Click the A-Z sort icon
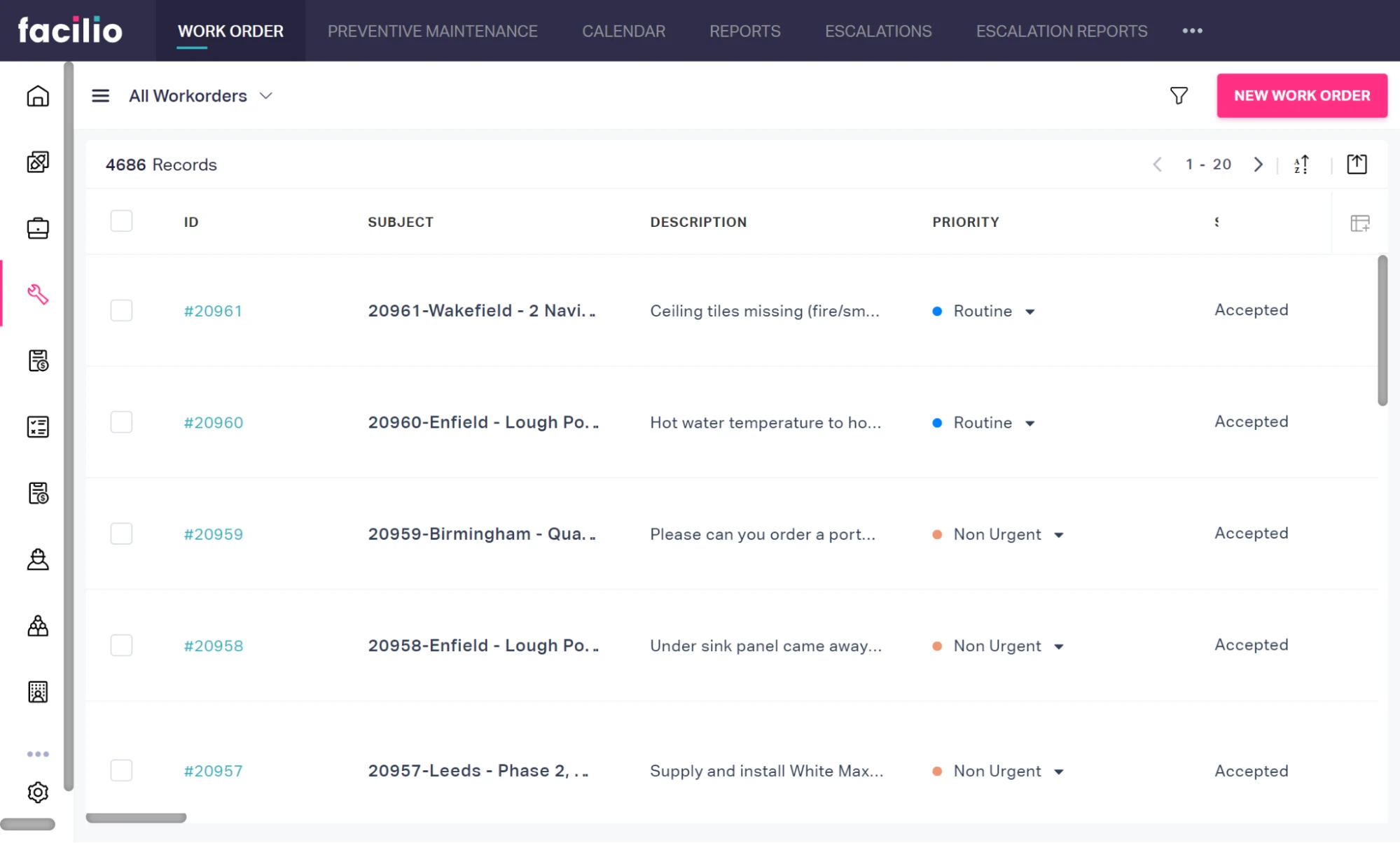Screen dimensions: 1400x843 pos(1301,165)
